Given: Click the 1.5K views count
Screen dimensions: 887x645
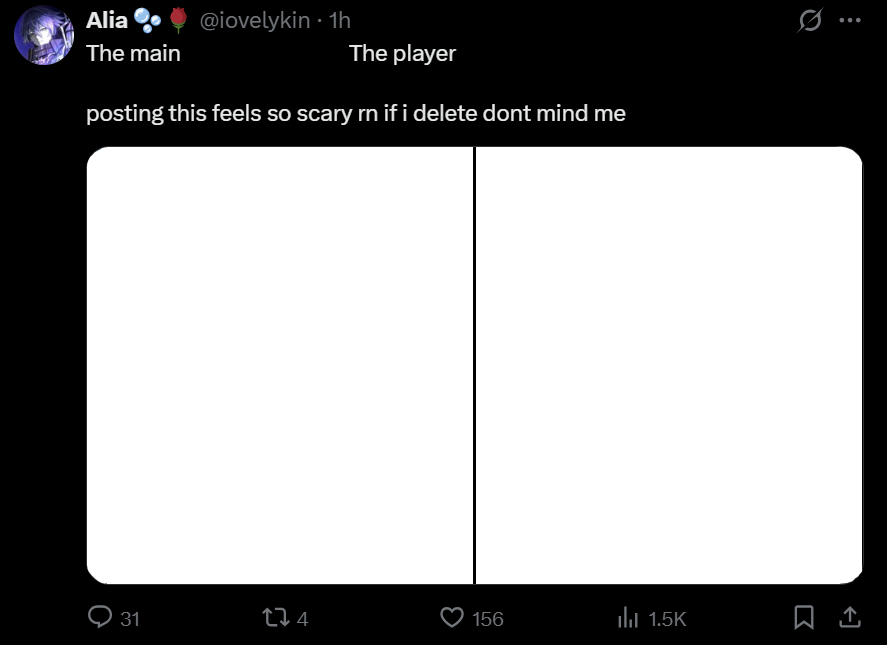Looking at the screenshot, I should click(x=667, y=620).
